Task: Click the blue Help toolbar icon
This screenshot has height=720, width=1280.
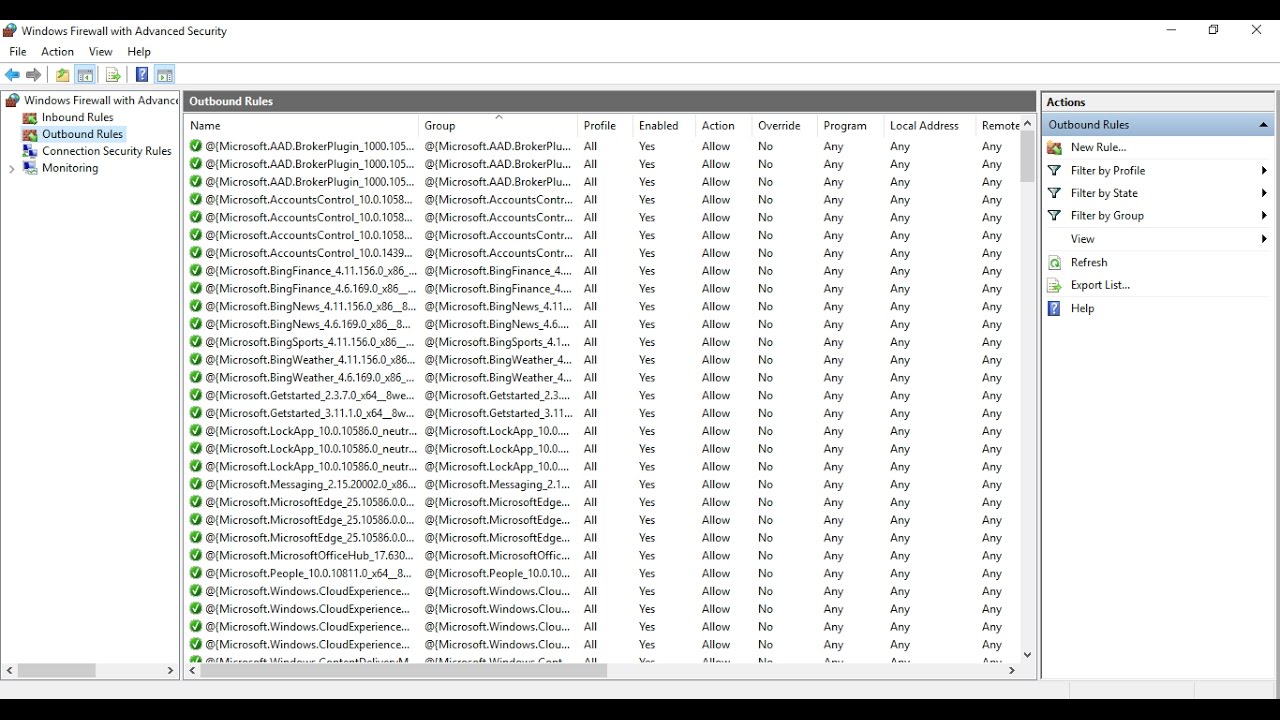Action: [x=142, y=75]
